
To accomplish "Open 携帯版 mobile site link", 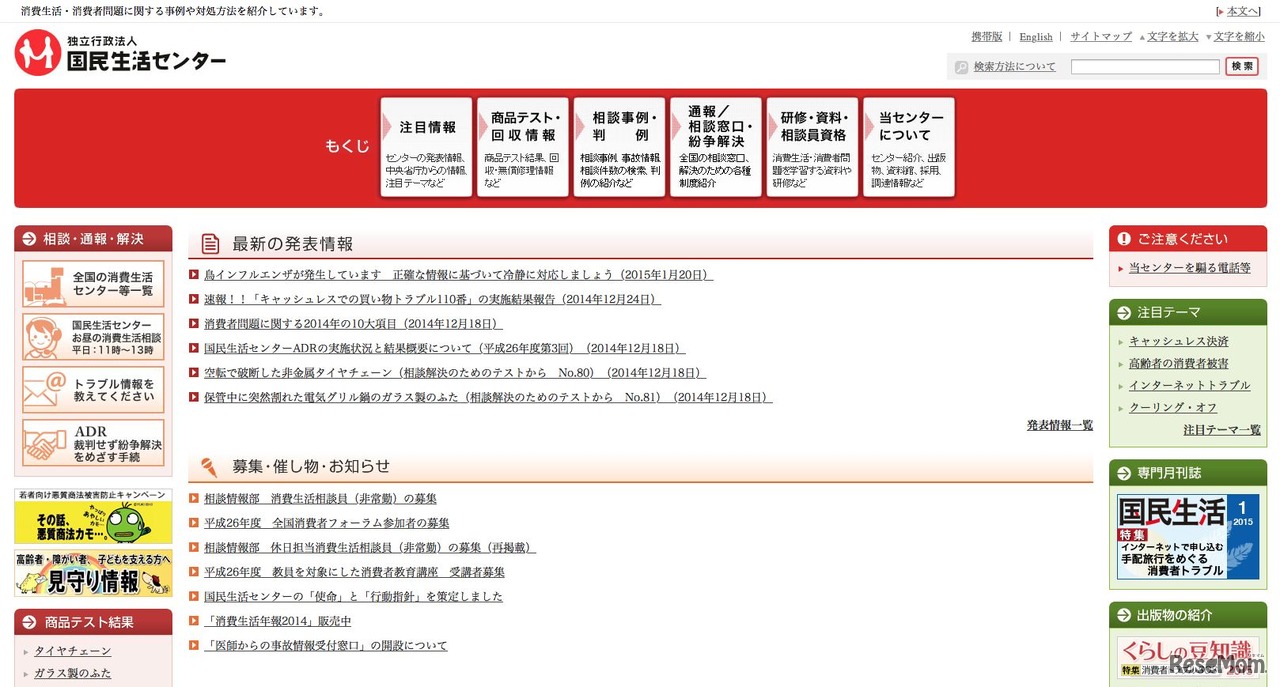I will [x=987, y=37].
